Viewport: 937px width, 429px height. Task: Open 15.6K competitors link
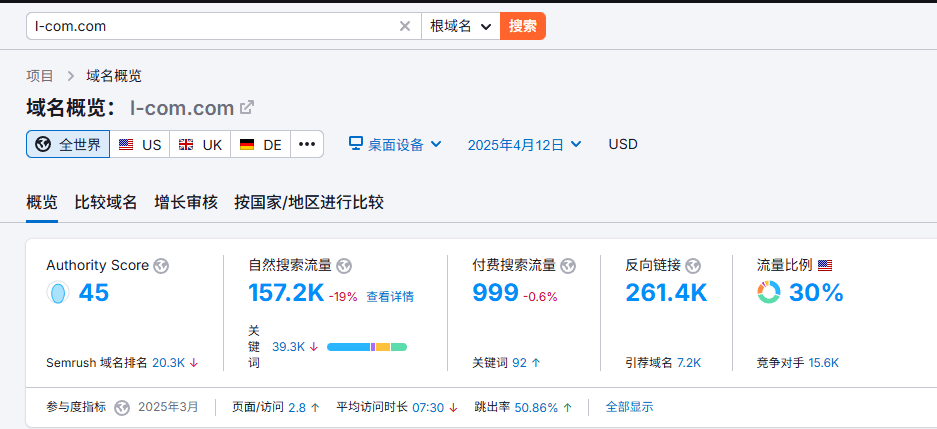823,363
